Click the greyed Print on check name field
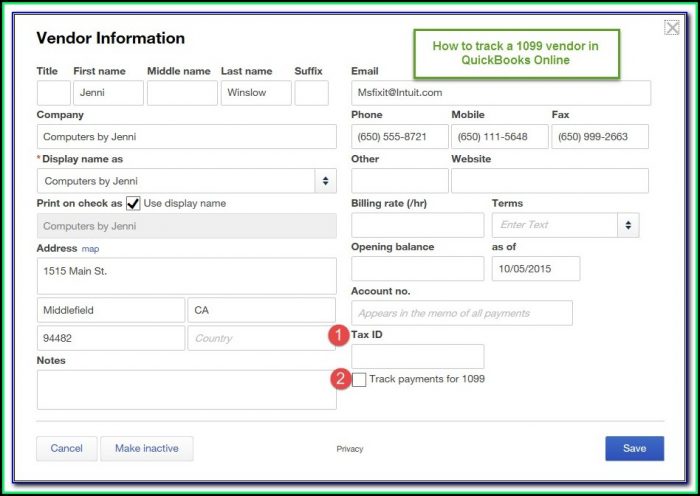The height and width of the screenshot is (496, 700). pos(187,226)
